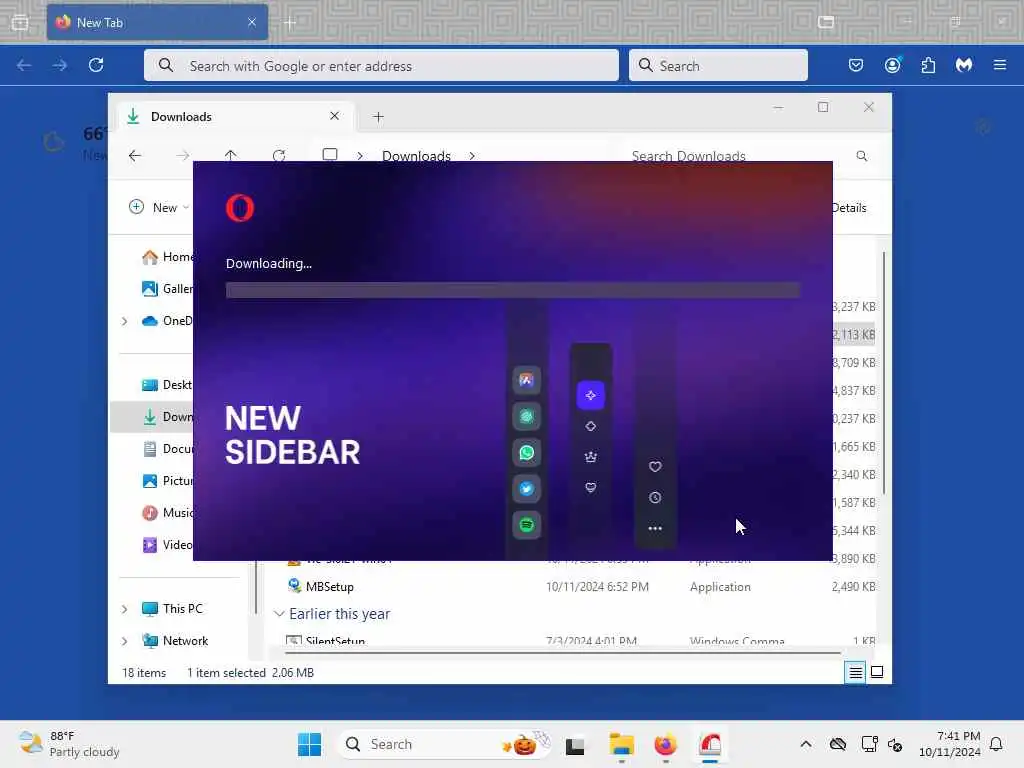
Task: Select Pictures in the navigation pane
Action: click(167, 481)
